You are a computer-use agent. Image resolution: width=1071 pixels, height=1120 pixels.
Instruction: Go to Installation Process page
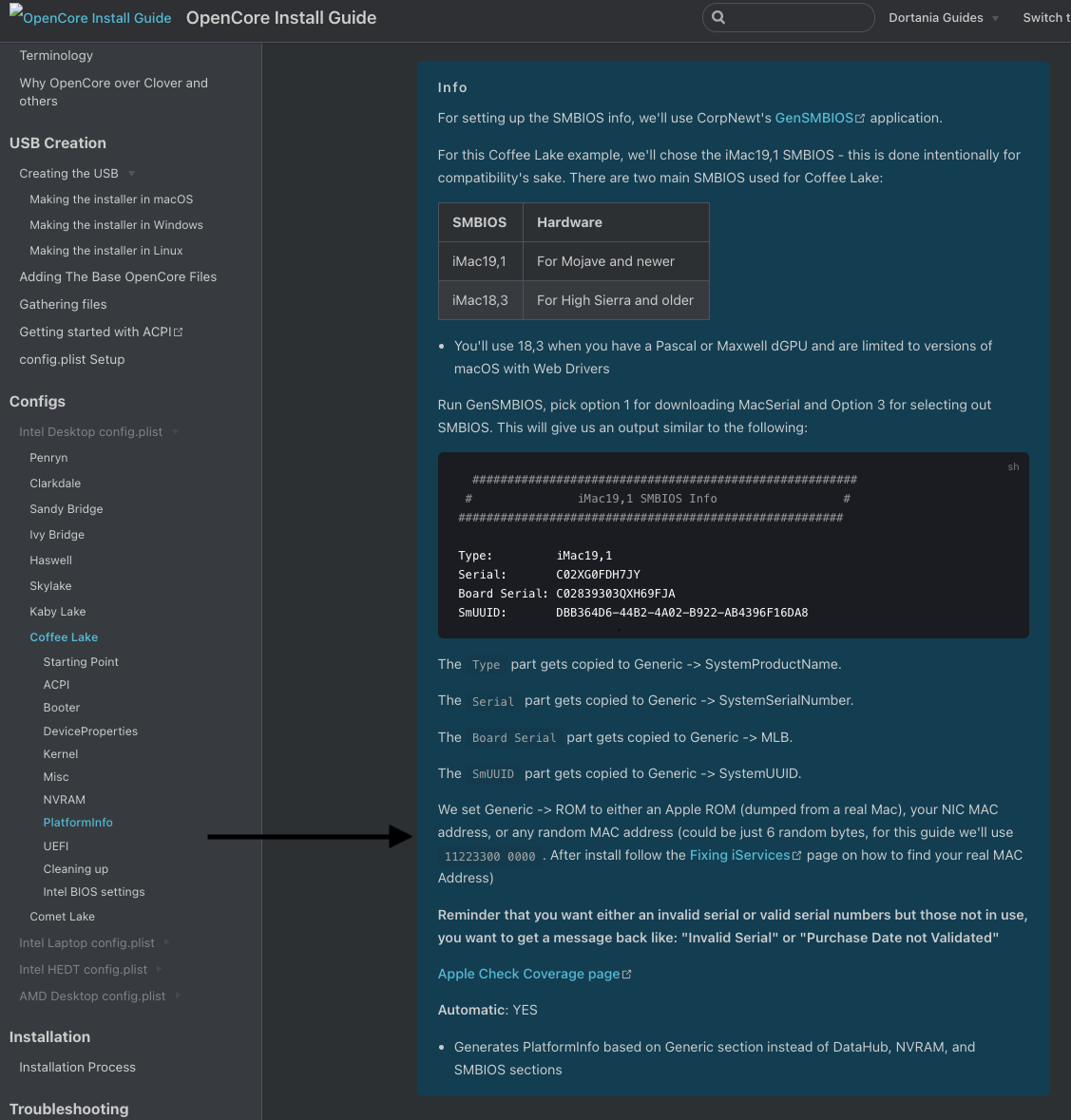[x=77, y=1067]
